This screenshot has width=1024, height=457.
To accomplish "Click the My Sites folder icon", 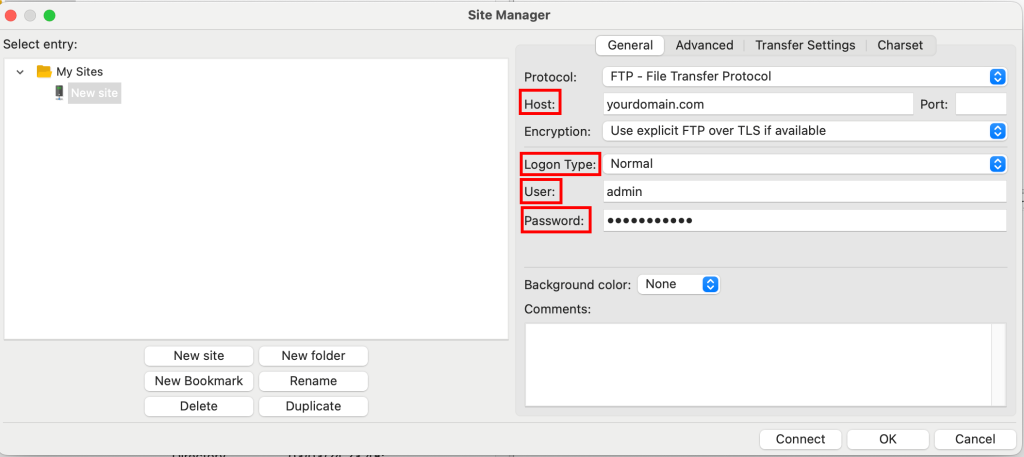I will click(44, 72).
